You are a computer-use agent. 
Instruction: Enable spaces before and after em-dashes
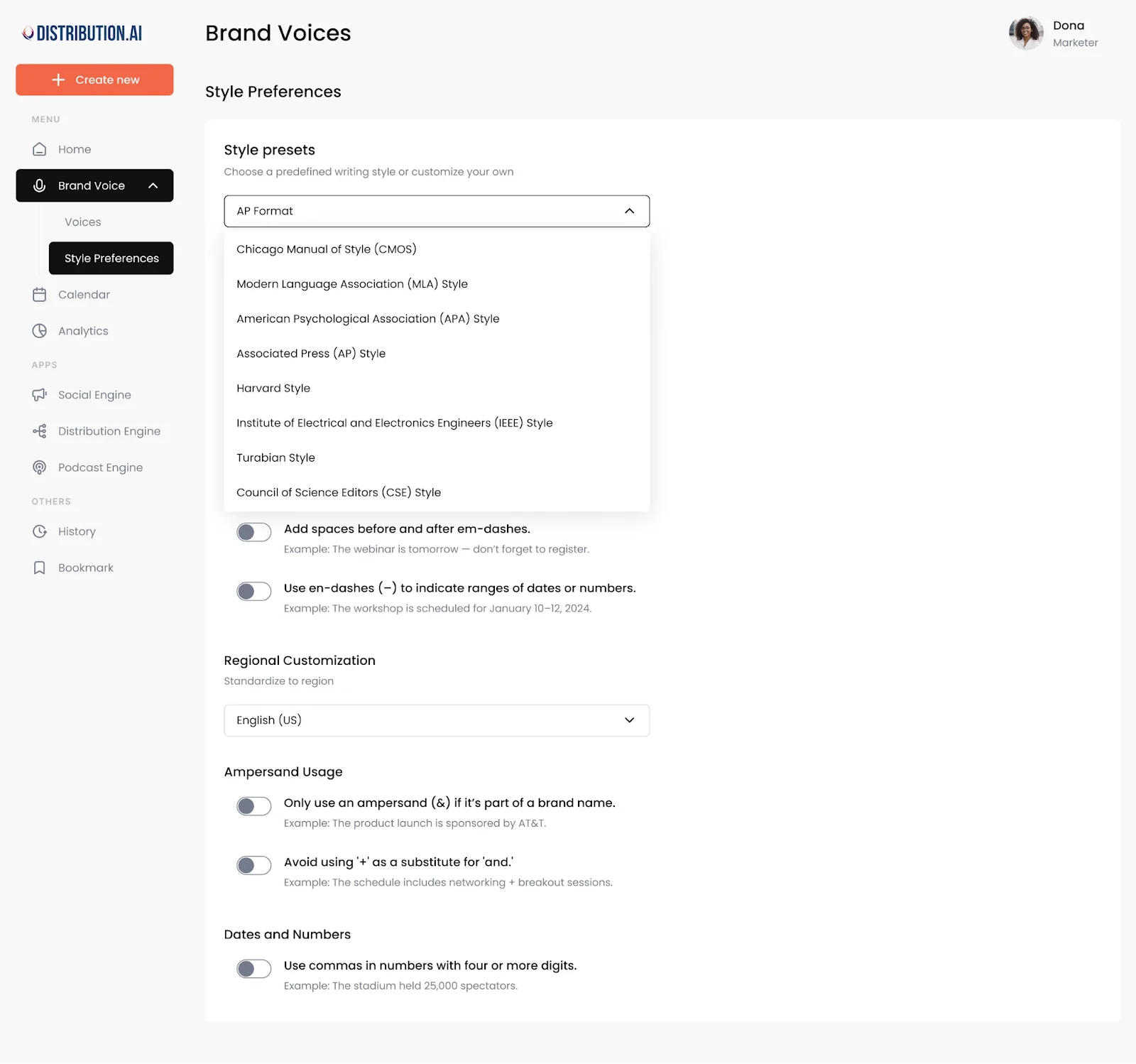pos(253,532)
